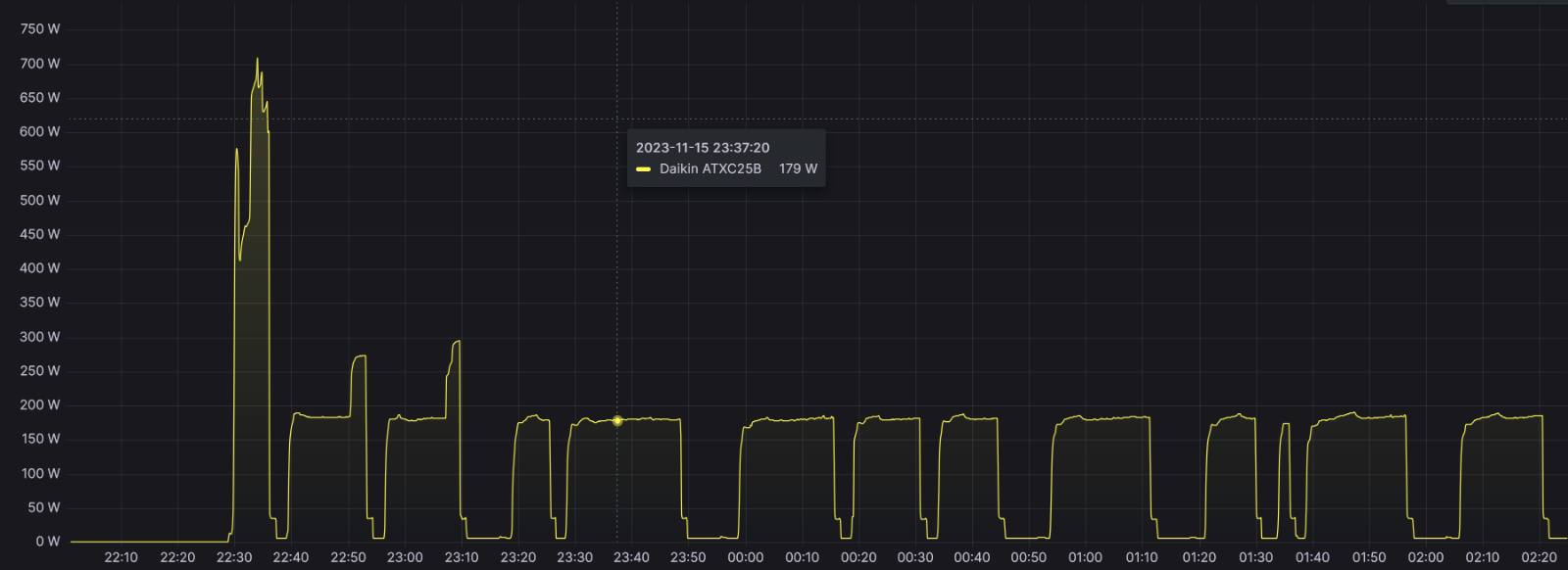The image size is (1568, 570).
Task: Select the 250 W axis label
Action: pos(40,370)
